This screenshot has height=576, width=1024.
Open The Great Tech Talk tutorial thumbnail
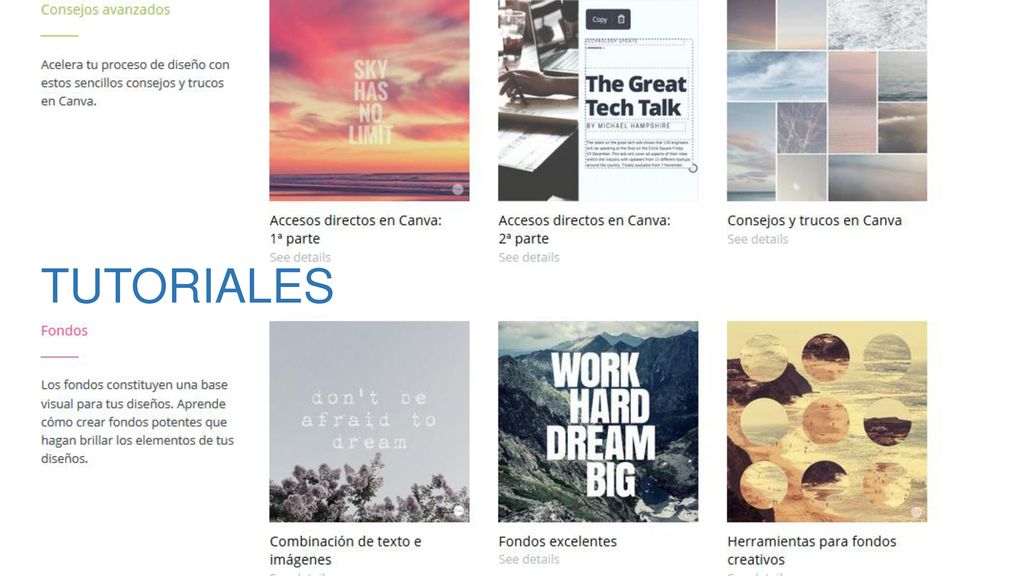click(x=598, y=100)
